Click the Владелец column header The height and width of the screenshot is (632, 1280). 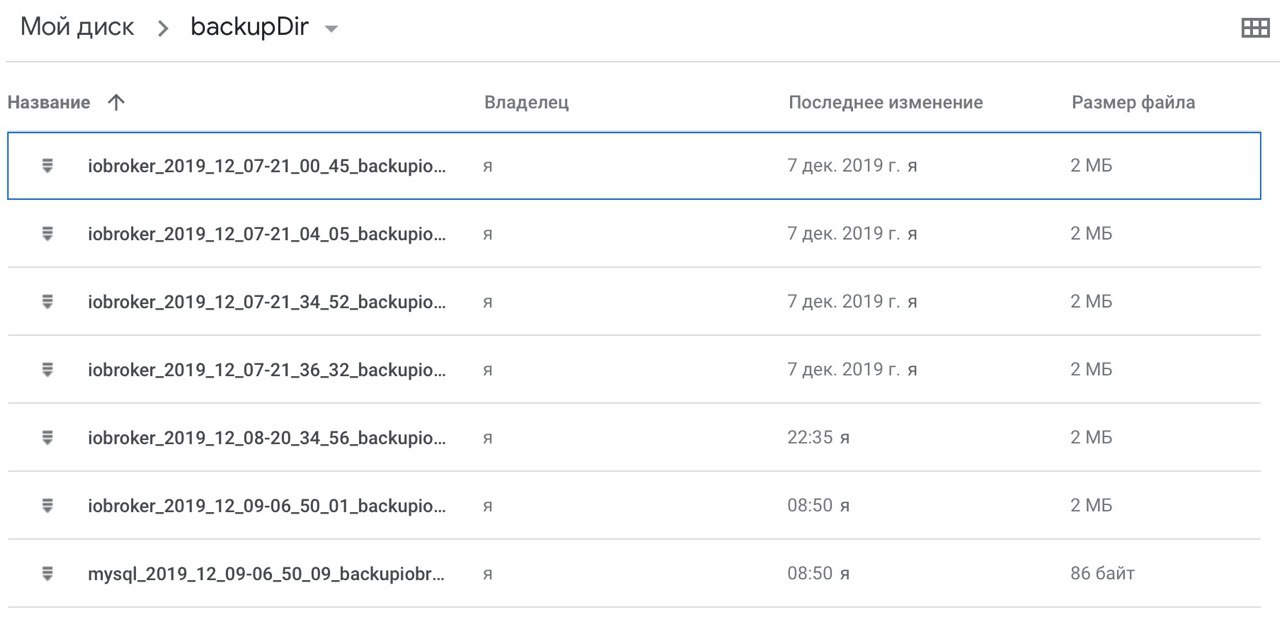526,102
